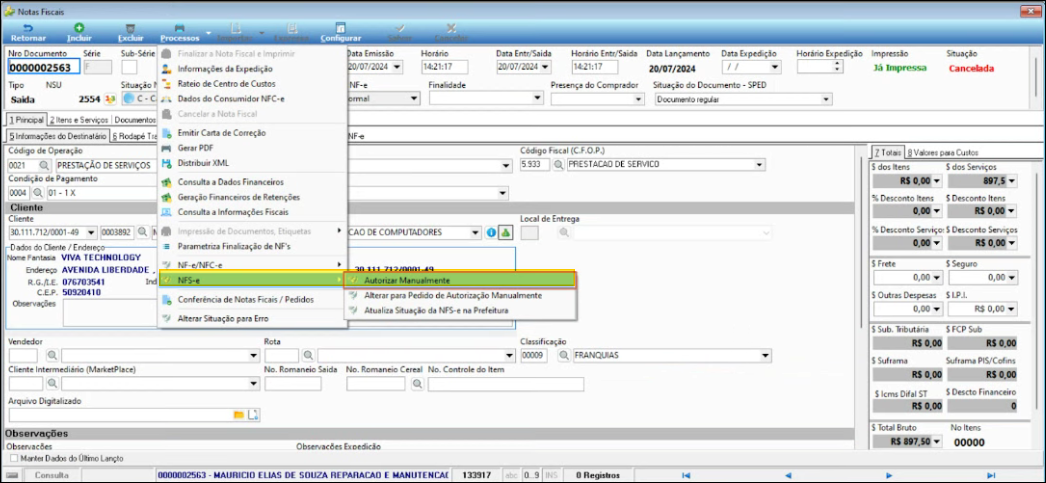Go to last record navigation arrow
The image size is (1046, 483).
(x=991, y=475)
